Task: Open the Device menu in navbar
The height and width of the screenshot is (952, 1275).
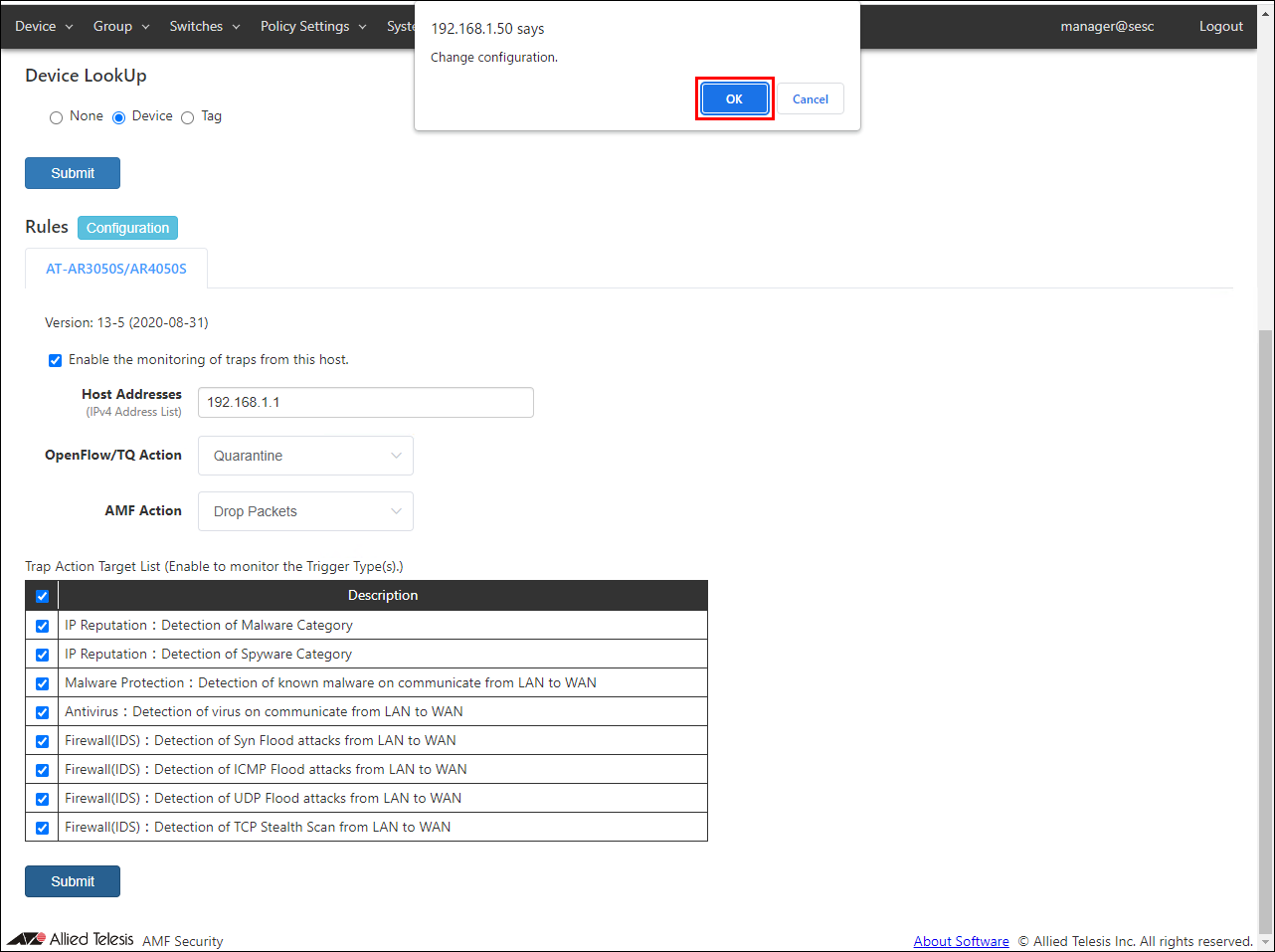Action: 44,26
